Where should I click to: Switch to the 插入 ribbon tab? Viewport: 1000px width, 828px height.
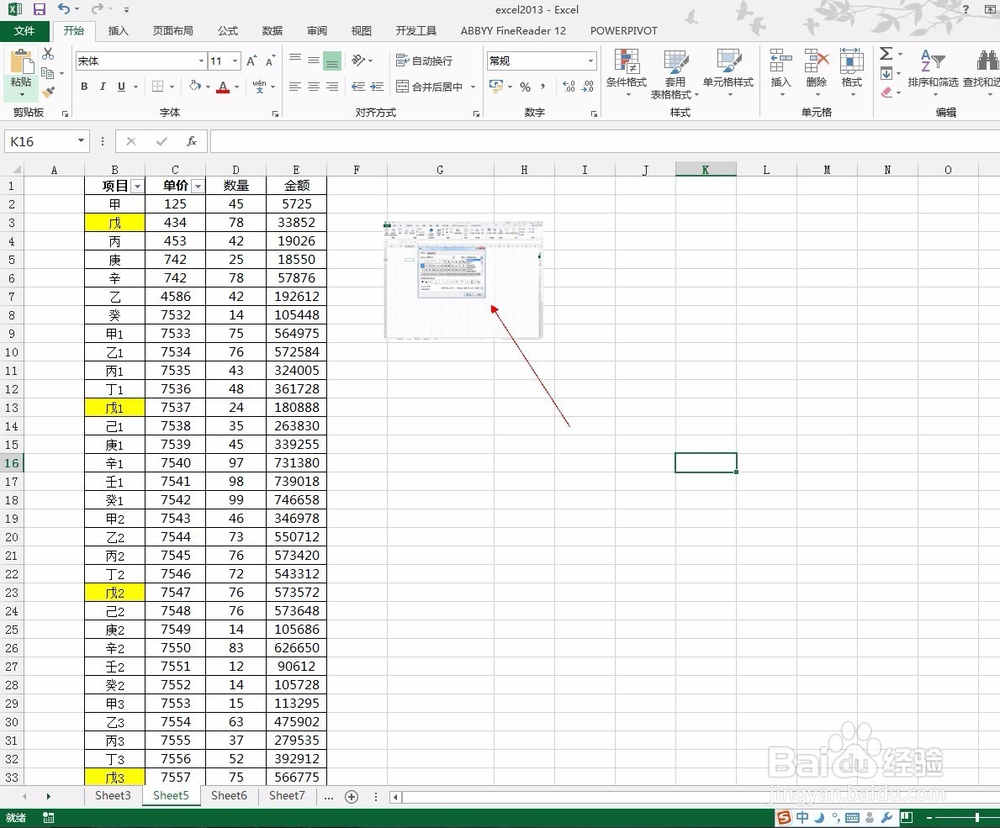pyautogui.click(x=118, y=30)
